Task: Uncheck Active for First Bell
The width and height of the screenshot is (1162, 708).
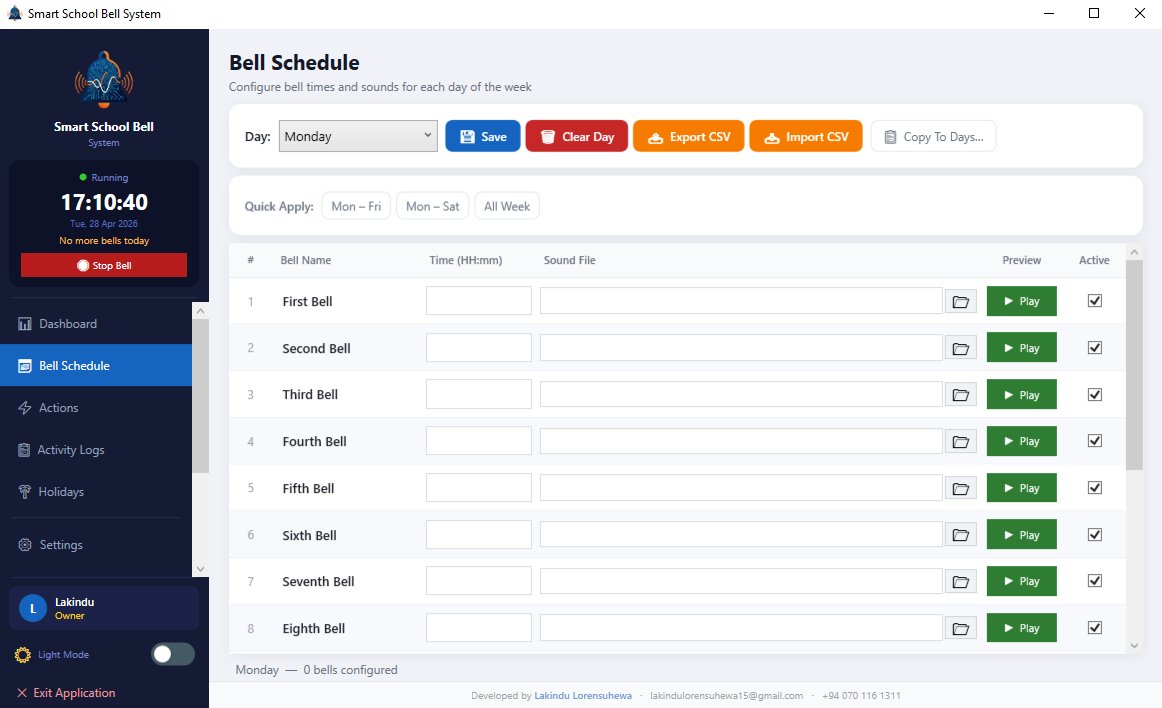Action: click(x=1095, y=301)
